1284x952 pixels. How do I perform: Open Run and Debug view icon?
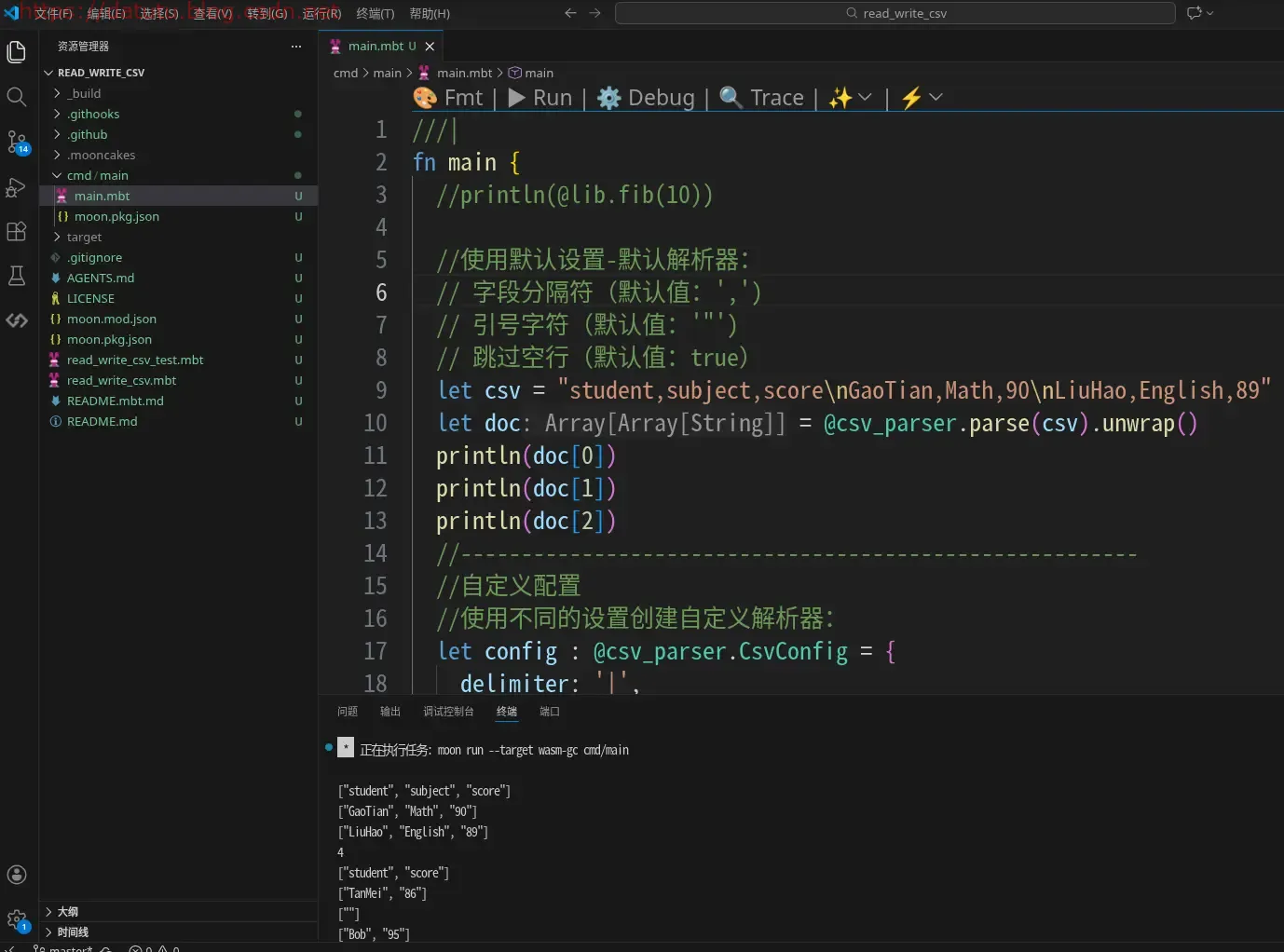pos(16,187)
